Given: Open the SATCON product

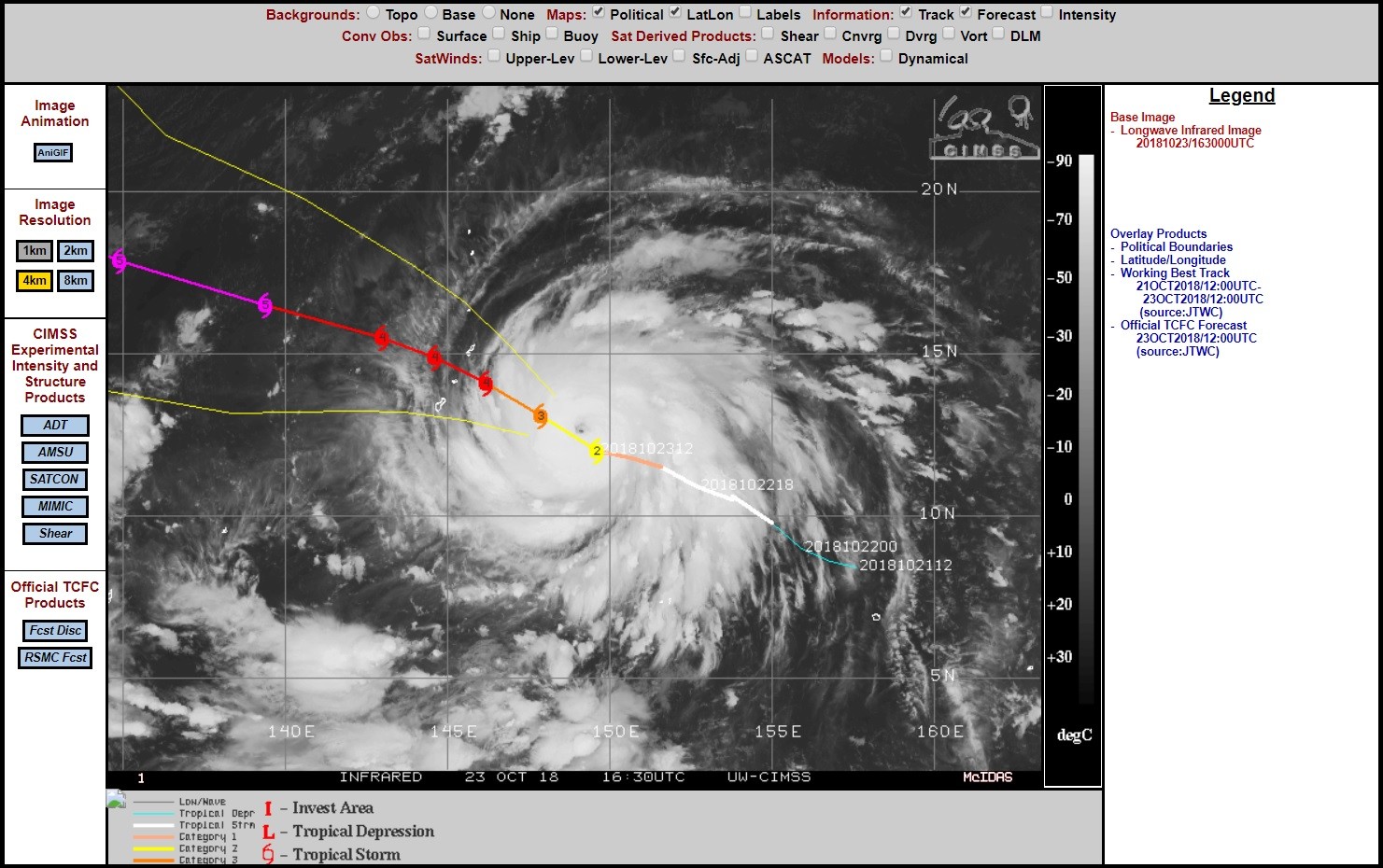Looking at the screenshot, I should click(x=55, y=480).
